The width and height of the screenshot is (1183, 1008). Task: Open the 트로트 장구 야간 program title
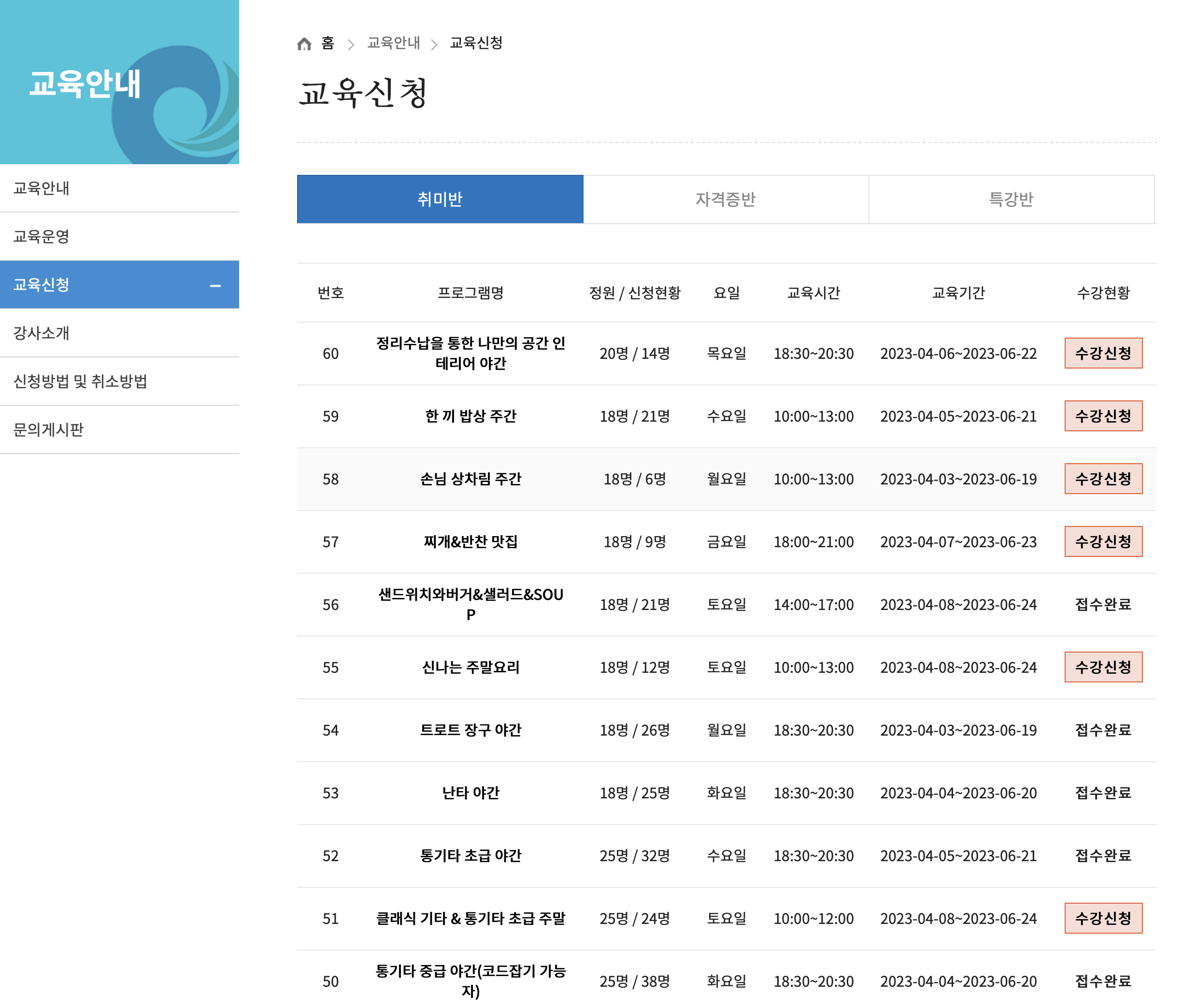pos(470,730)
